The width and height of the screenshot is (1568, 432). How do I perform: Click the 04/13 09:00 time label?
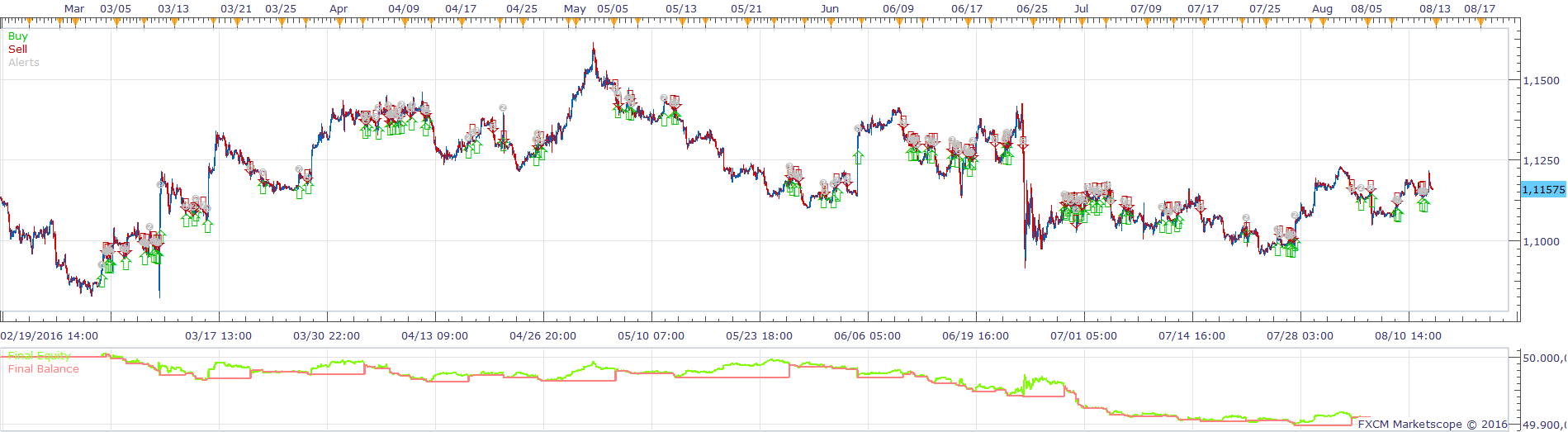[435, 336]
